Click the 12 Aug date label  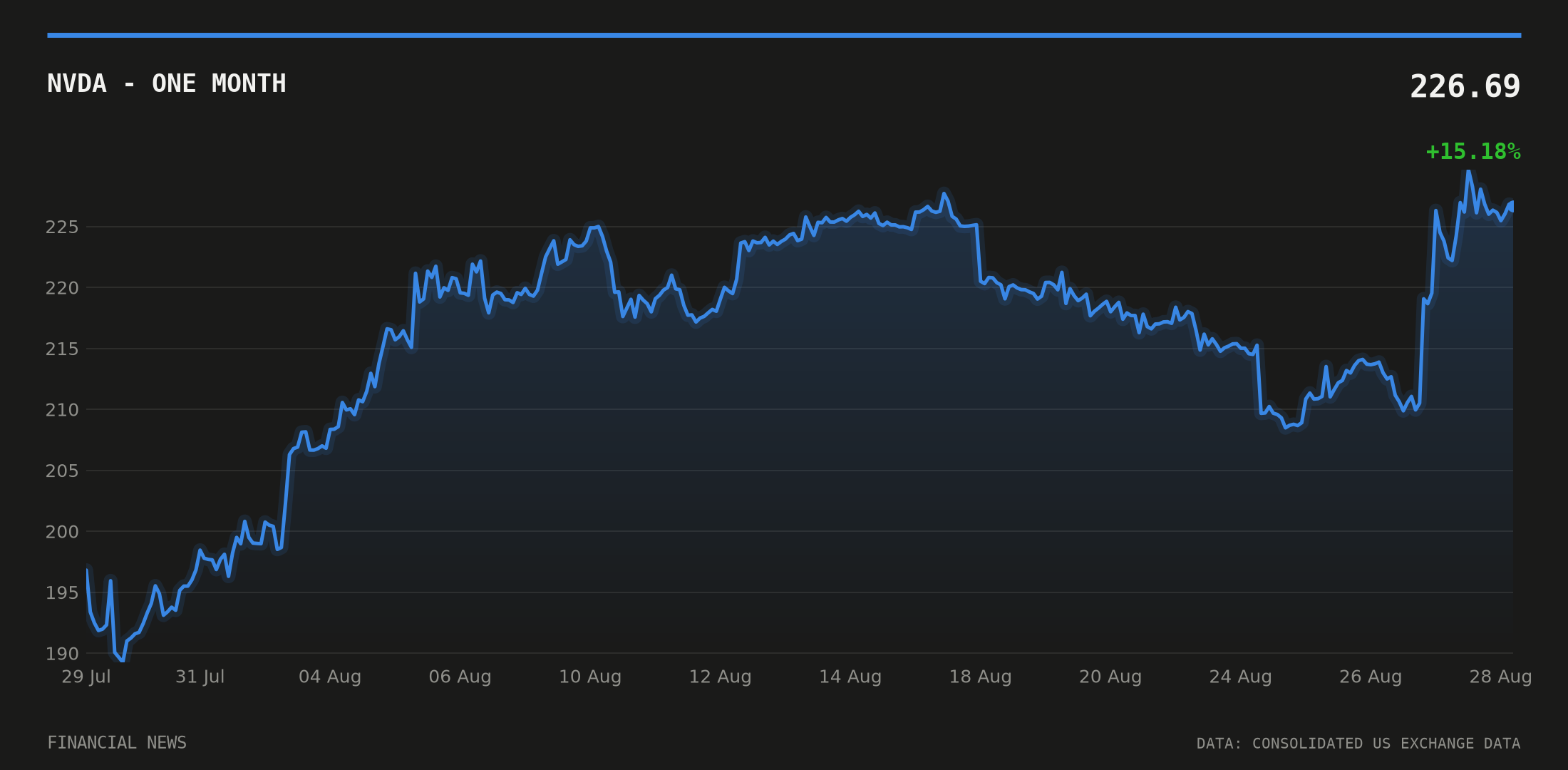coord(720,677)
